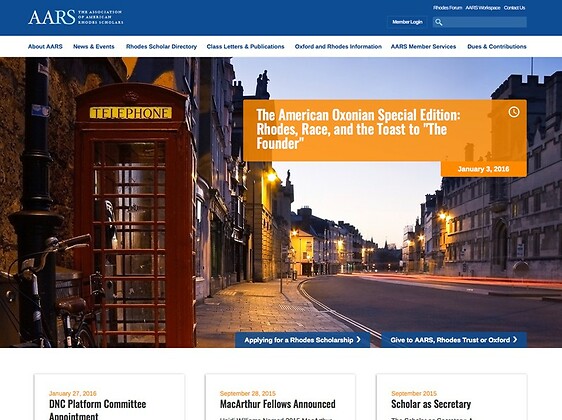Screen dimensions: 562x420
Task: Open Scholar as Secretary article
Action: coord(431,404)
